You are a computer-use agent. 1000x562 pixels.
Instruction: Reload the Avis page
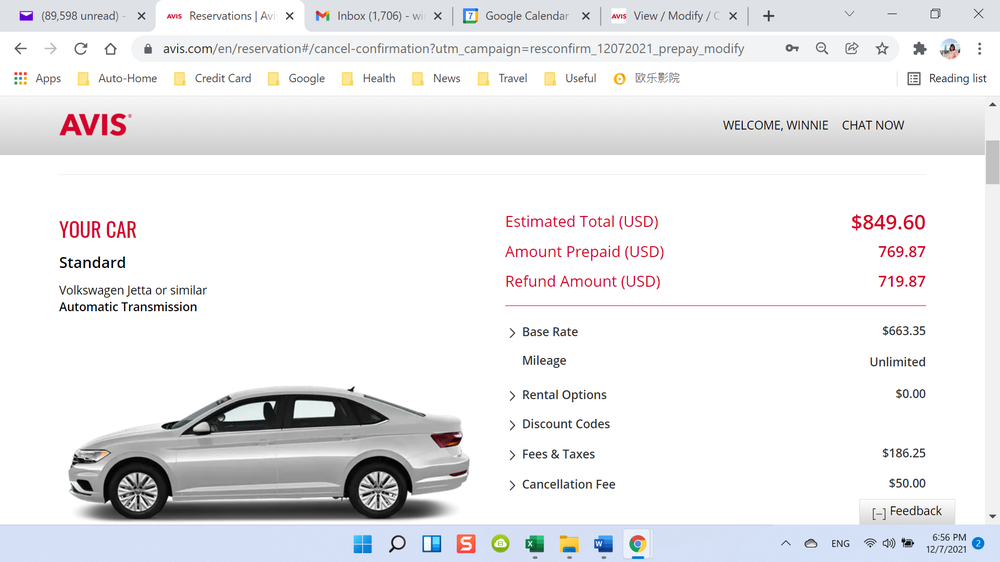pos(80,48)
